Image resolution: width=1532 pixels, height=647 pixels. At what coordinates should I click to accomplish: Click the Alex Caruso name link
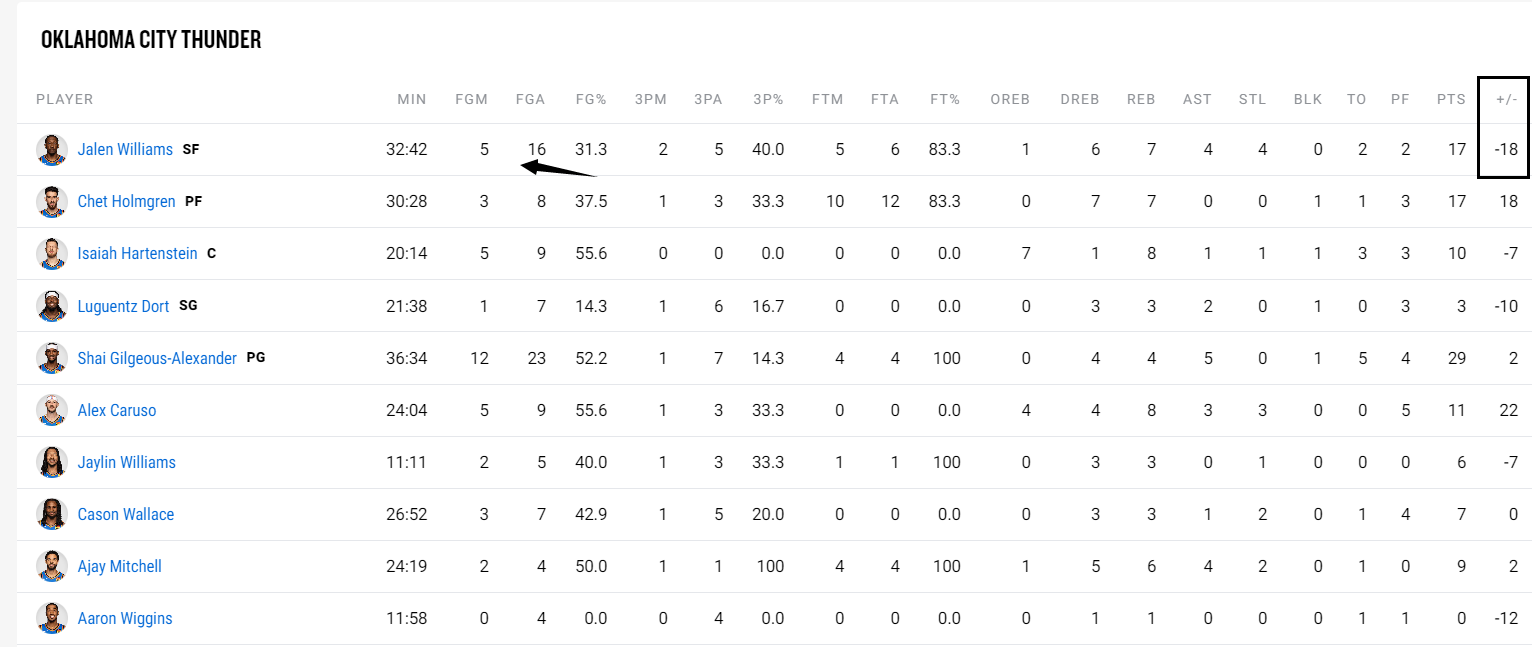pyautogui.click(x=117, y=410)
